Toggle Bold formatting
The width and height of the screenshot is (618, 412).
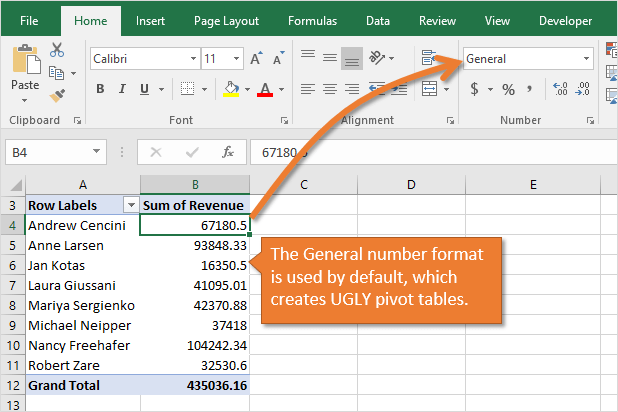pos(100,90)
